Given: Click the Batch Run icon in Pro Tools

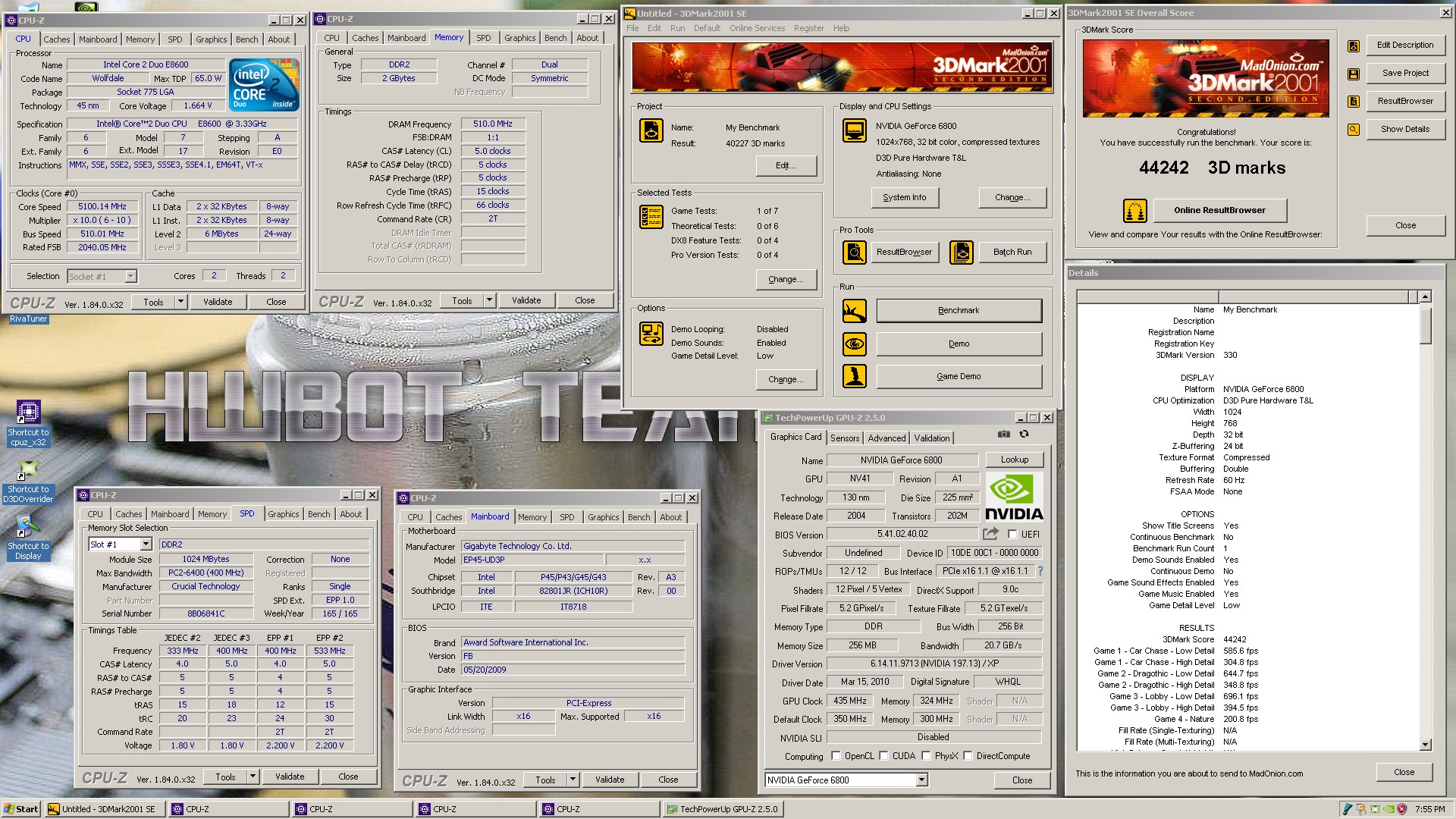Looking at the screenshot, I should coord(961,252).
